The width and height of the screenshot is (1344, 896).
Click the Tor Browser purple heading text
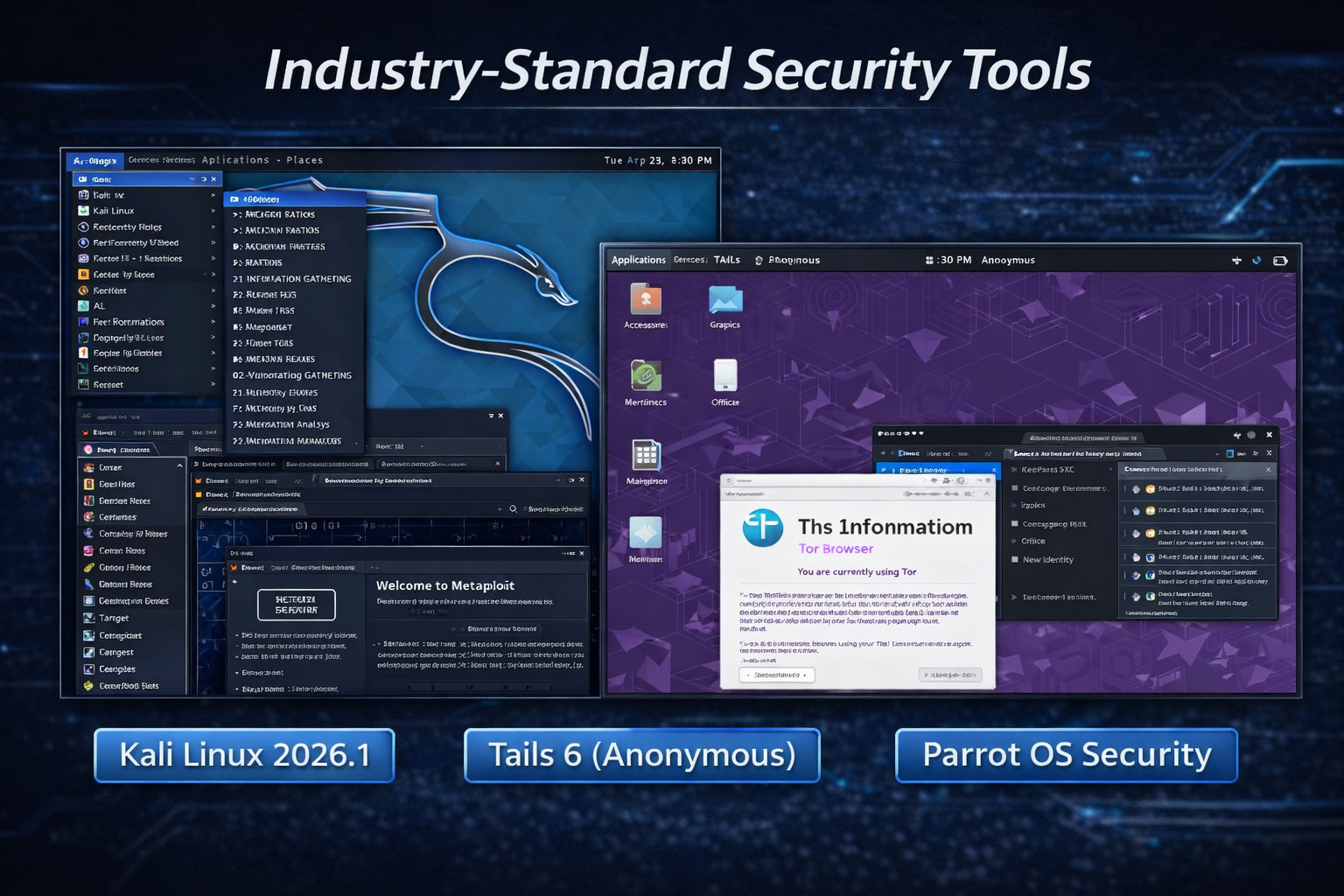836,549
